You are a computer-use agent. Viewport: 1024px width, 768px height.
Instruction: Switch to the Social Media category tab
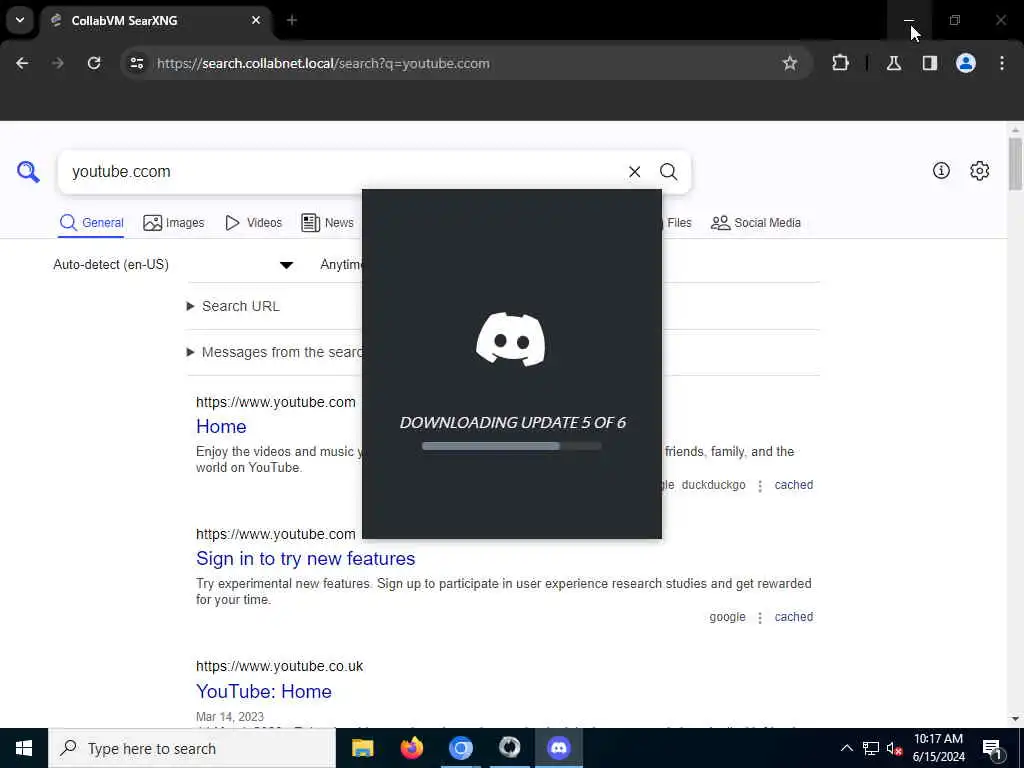pyautogui.click(x=756, y=223)
